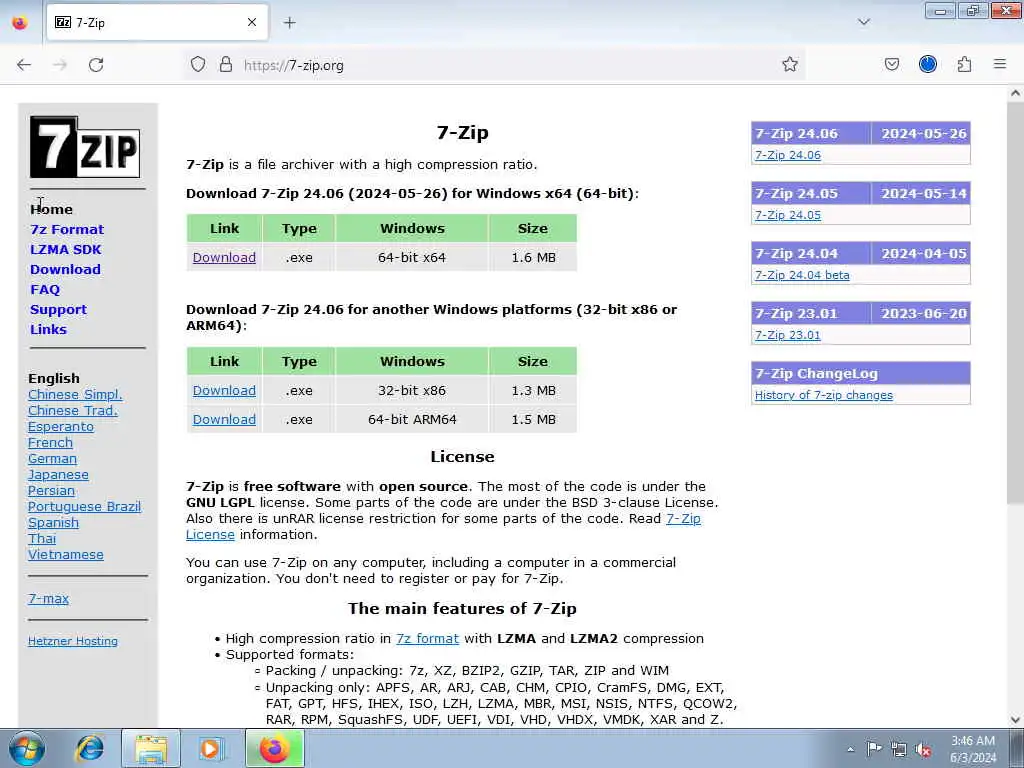Open 7z Format sidebar link
This screenshot has height=768, width=1024.
67,229
